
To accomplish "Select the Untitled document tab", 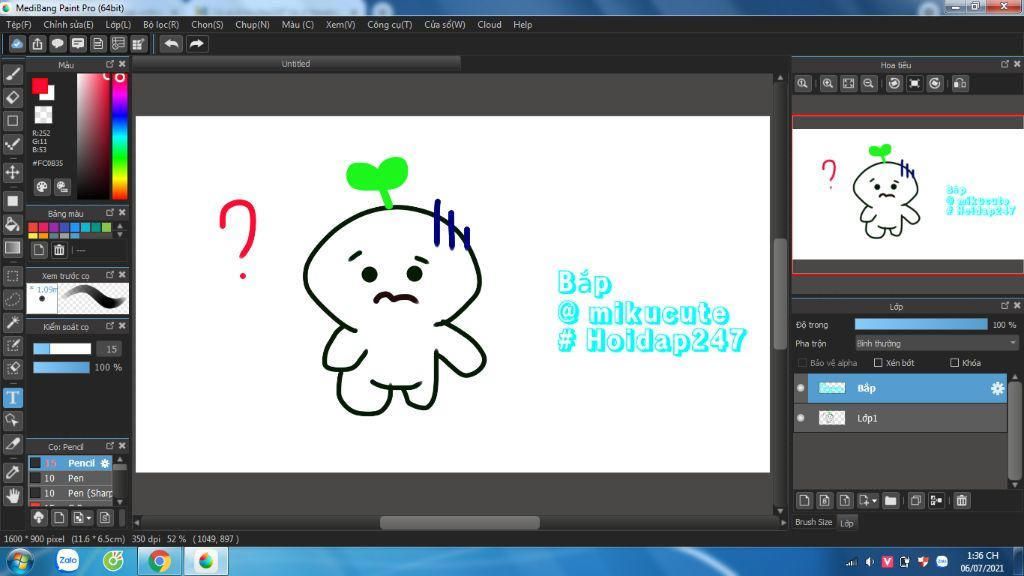I will tap(296, 63).
